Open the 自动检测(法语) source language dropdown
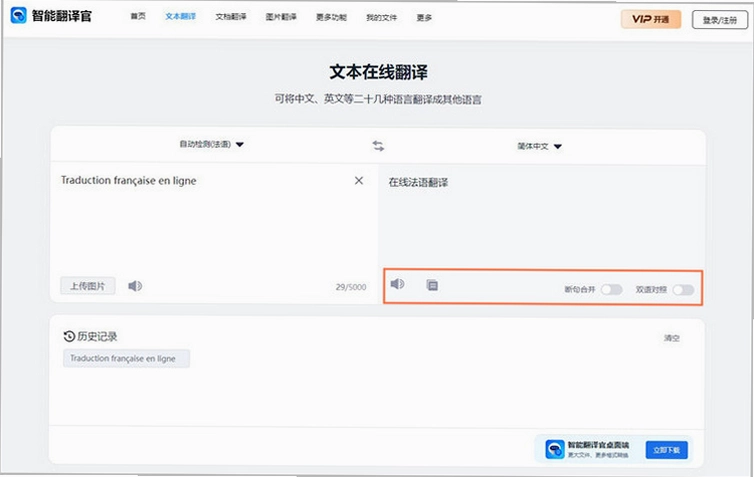Screen dimensions: 754x477 [x=212, y=144]
